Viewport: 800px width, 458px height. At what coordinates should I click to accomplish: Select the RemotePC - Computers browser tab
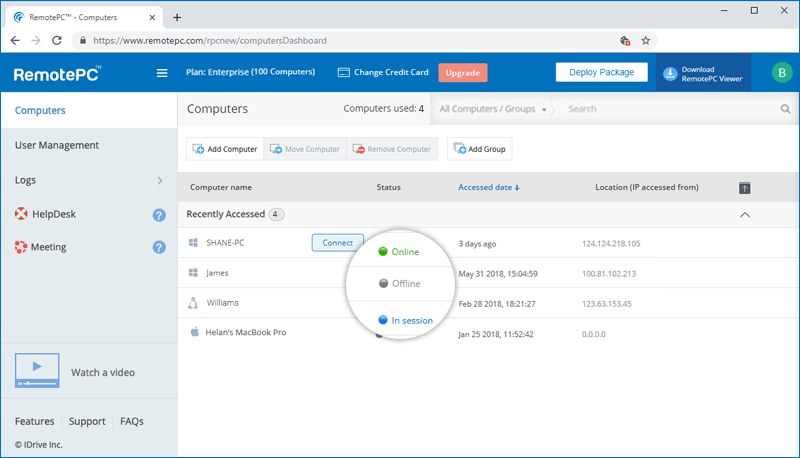point(85,17)
